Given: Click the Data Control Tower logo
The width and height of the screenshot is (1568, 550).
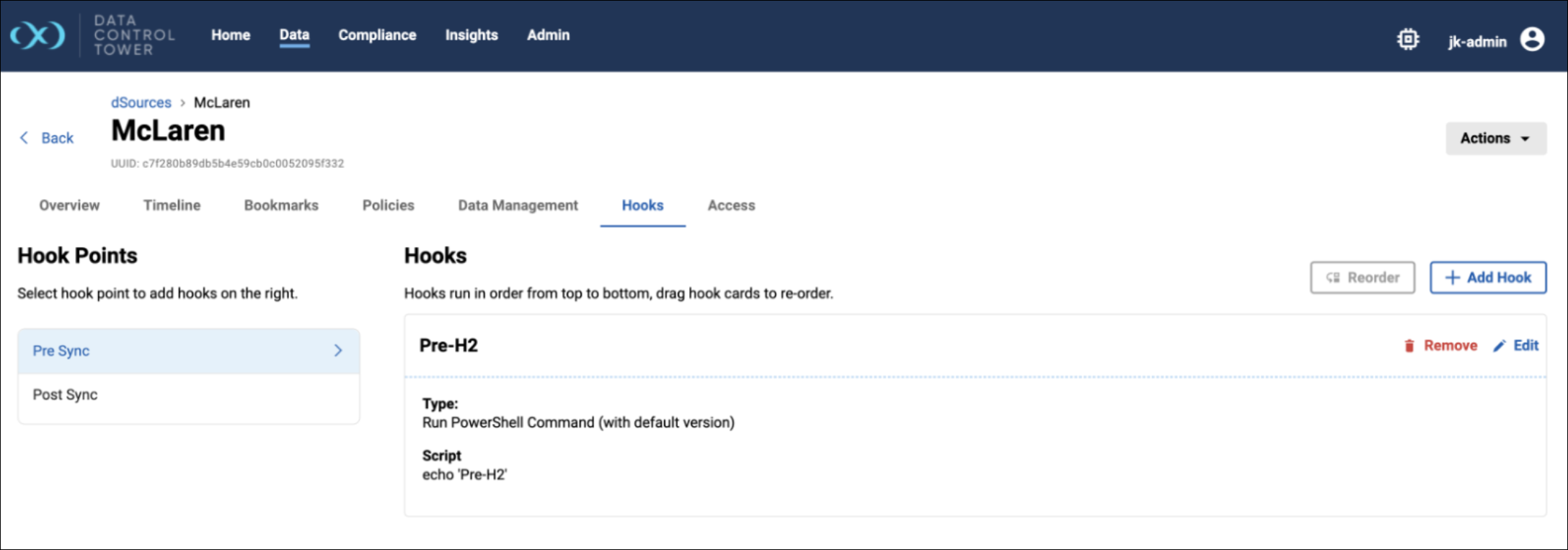Looking at the screenshot, I should tap(37, 35).
